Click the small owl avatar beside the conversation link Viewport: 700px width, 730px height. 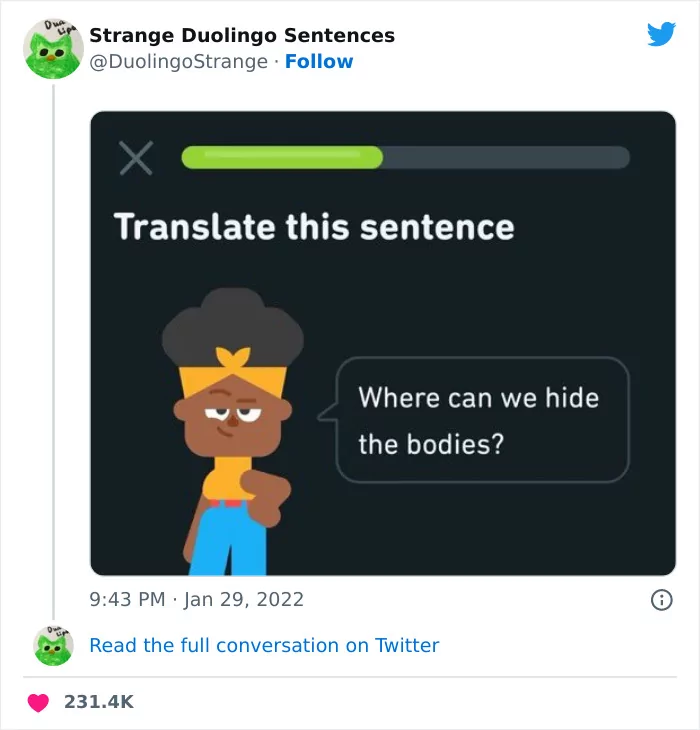coord(52,646)
